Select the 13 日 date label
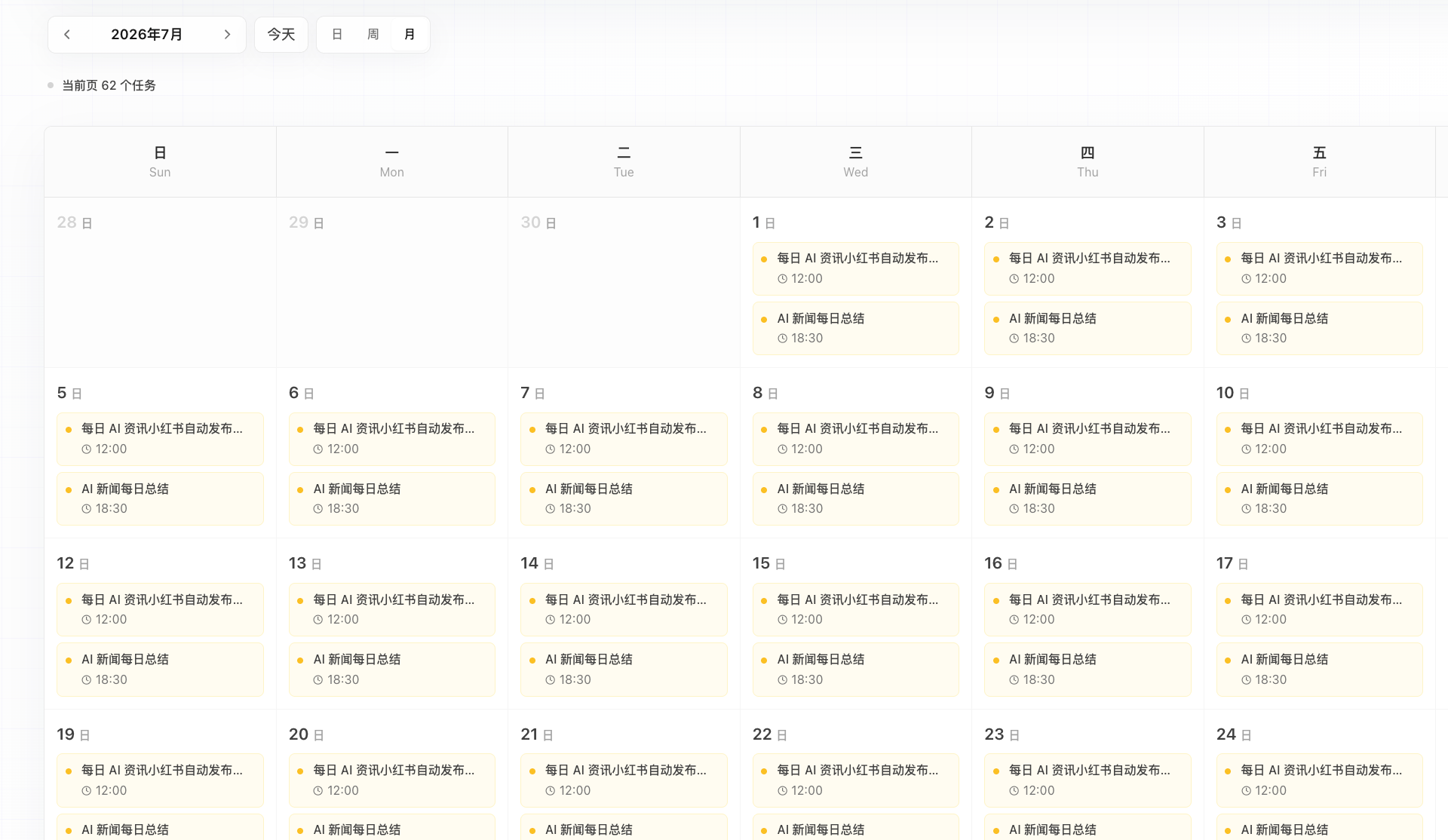The image size is (1448, 840). (305, 563)
